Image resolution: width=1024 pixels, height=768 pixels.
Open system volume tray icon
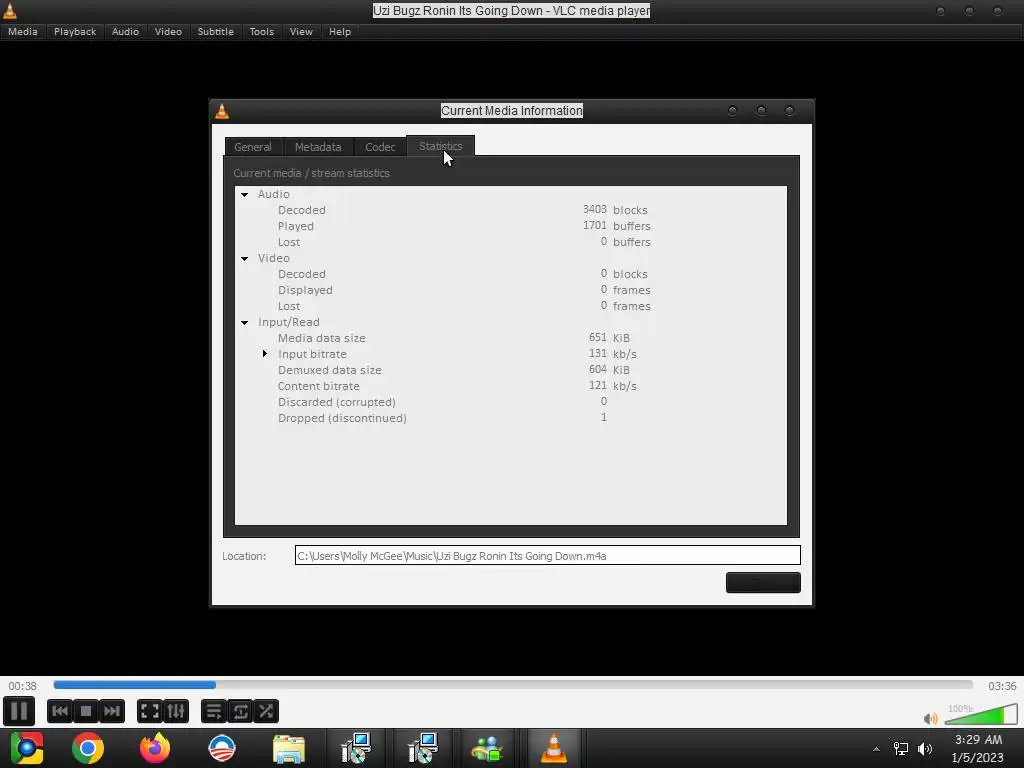coord(925,749)
